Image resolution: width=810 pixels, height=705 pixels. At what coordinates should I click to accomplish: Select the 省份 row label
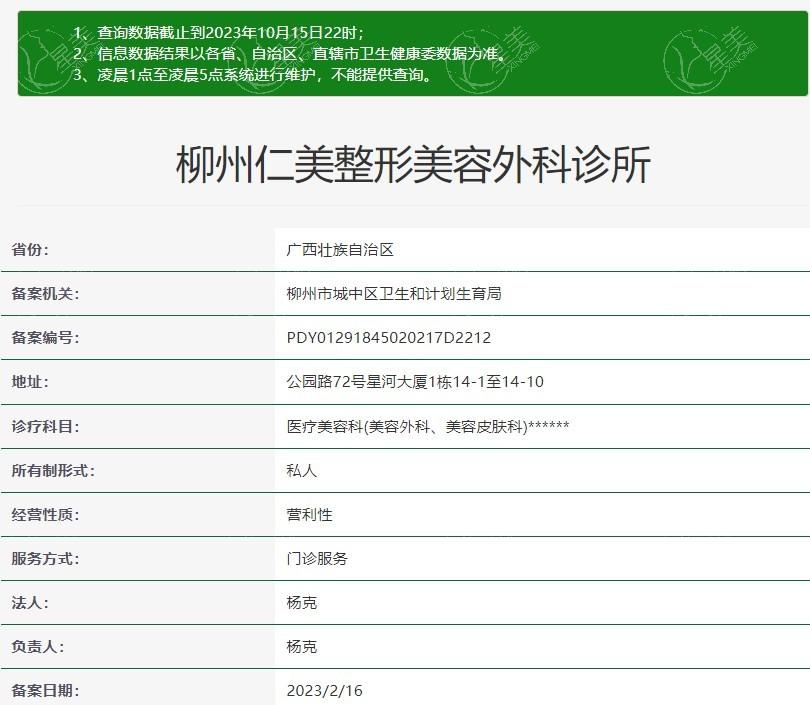point(29,250)
